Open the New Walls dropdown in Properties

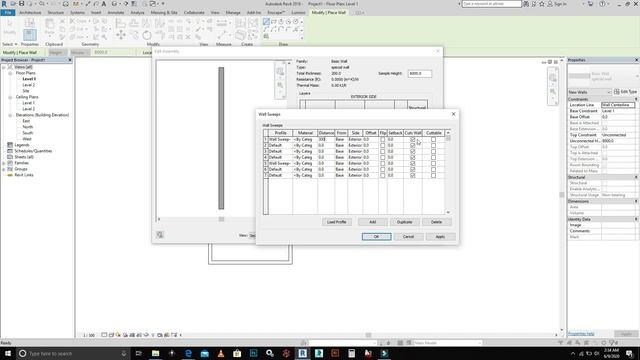point(590,92)
